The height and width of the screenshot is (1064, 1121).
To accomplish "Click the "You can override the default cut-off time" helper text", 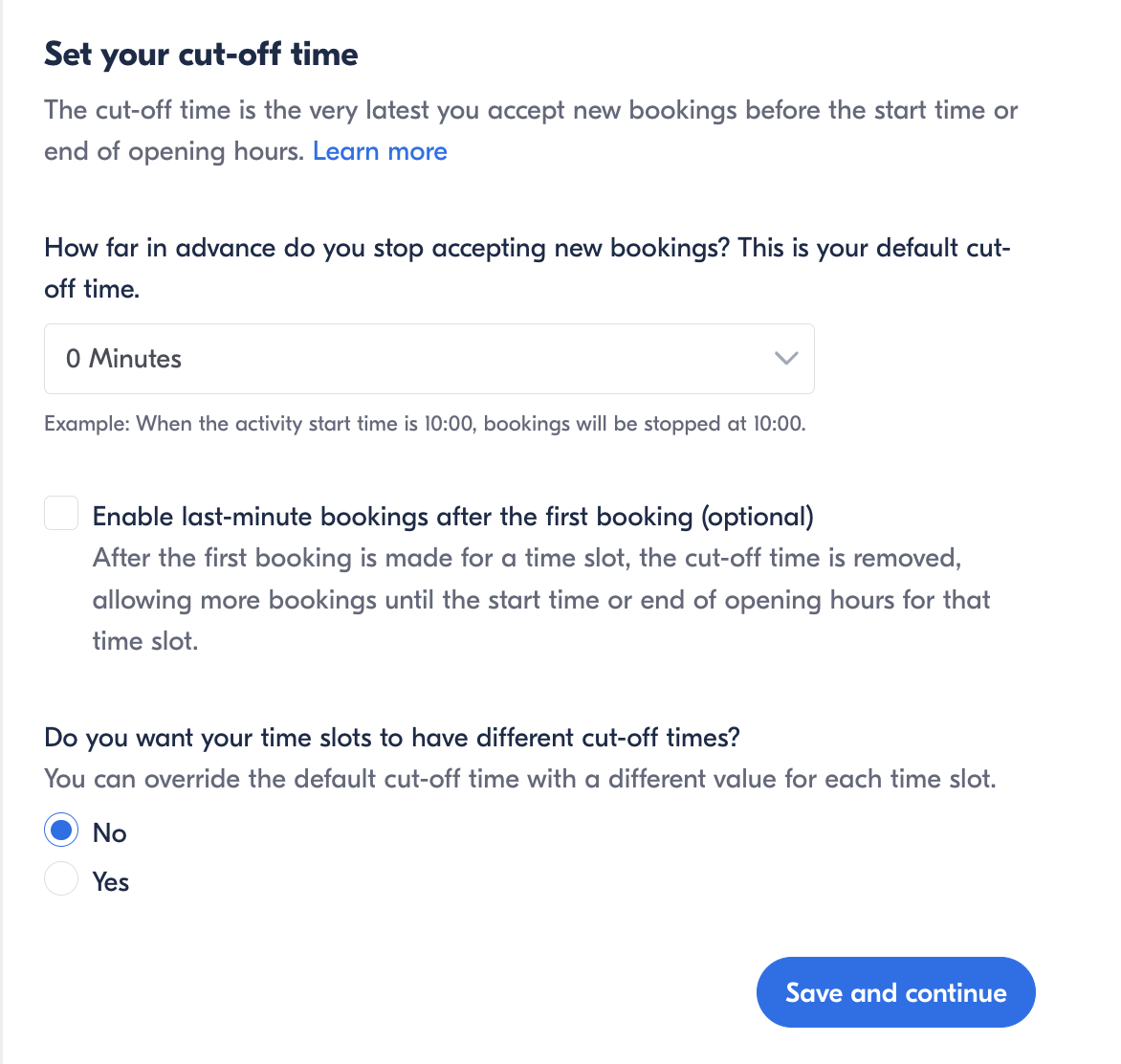I will [x=519, y=779].
